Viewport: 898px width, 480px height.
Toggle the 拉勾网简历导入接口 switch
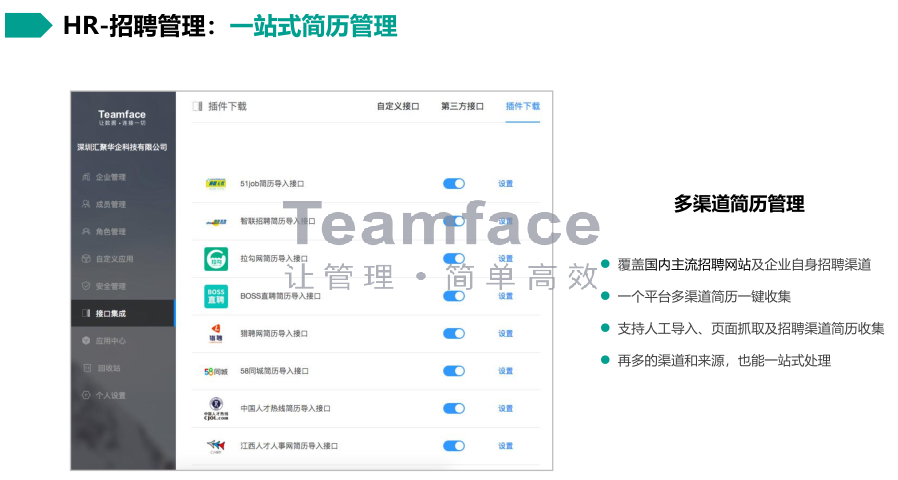[x=454, y=258]
